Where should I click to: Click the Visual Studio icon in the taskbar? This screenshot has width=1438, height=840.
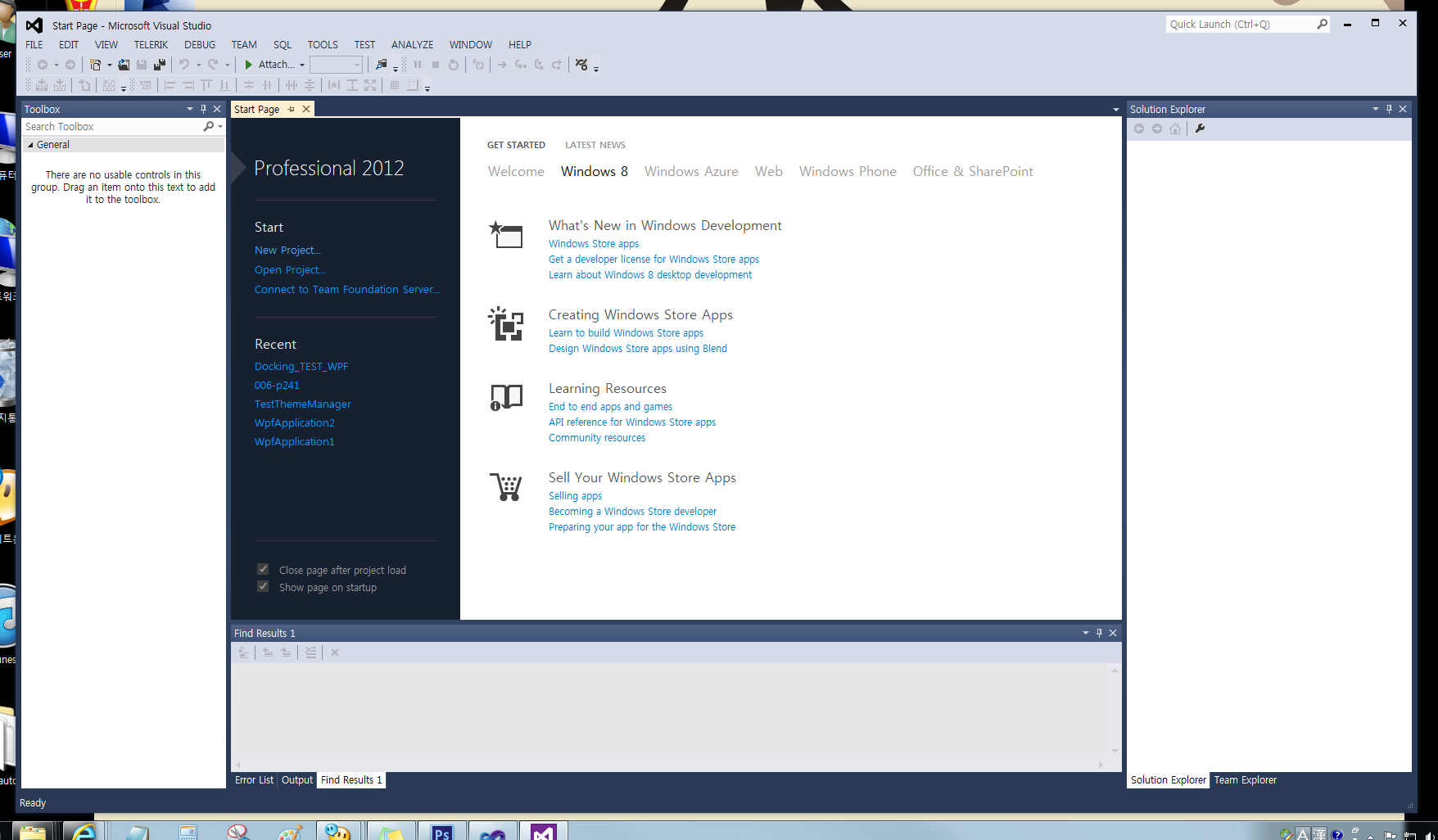tap(544, 832)
